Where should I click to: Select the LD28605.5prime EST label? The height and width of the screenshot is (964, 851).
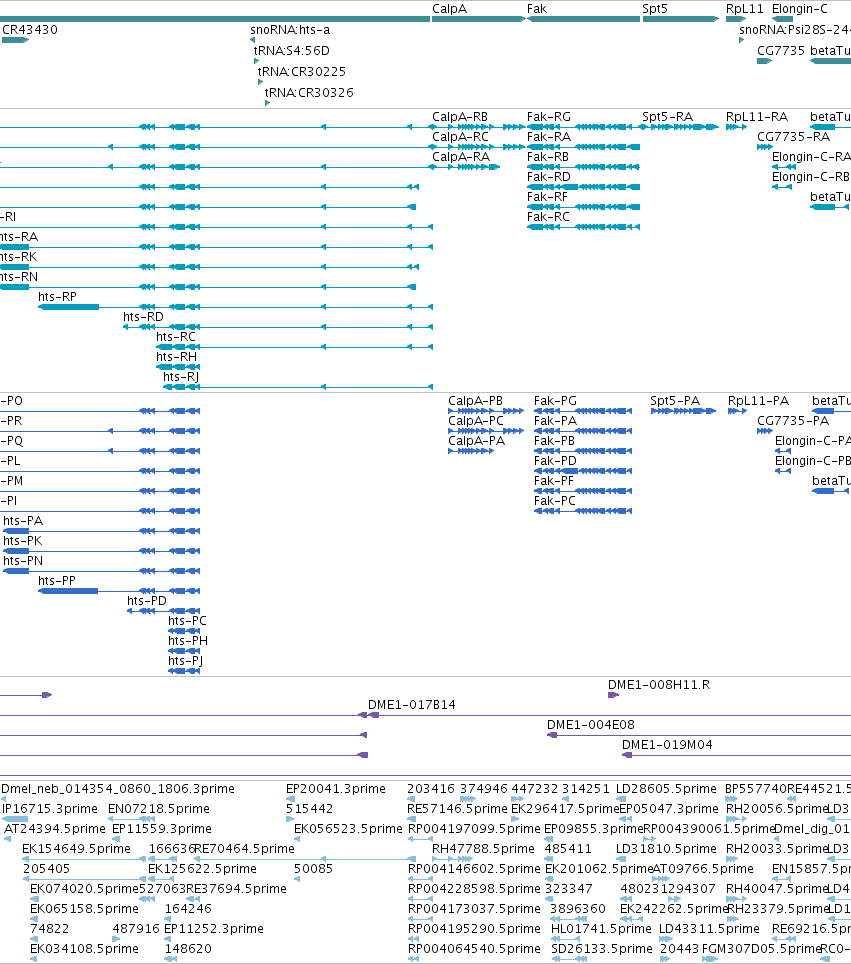tap(667, 788)
